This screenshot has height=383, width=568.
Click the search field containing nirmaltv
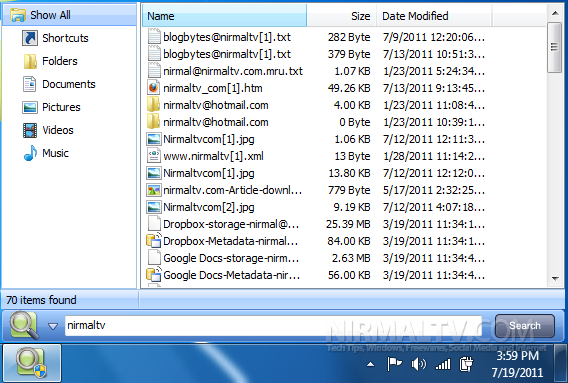[x=273, y=325]
